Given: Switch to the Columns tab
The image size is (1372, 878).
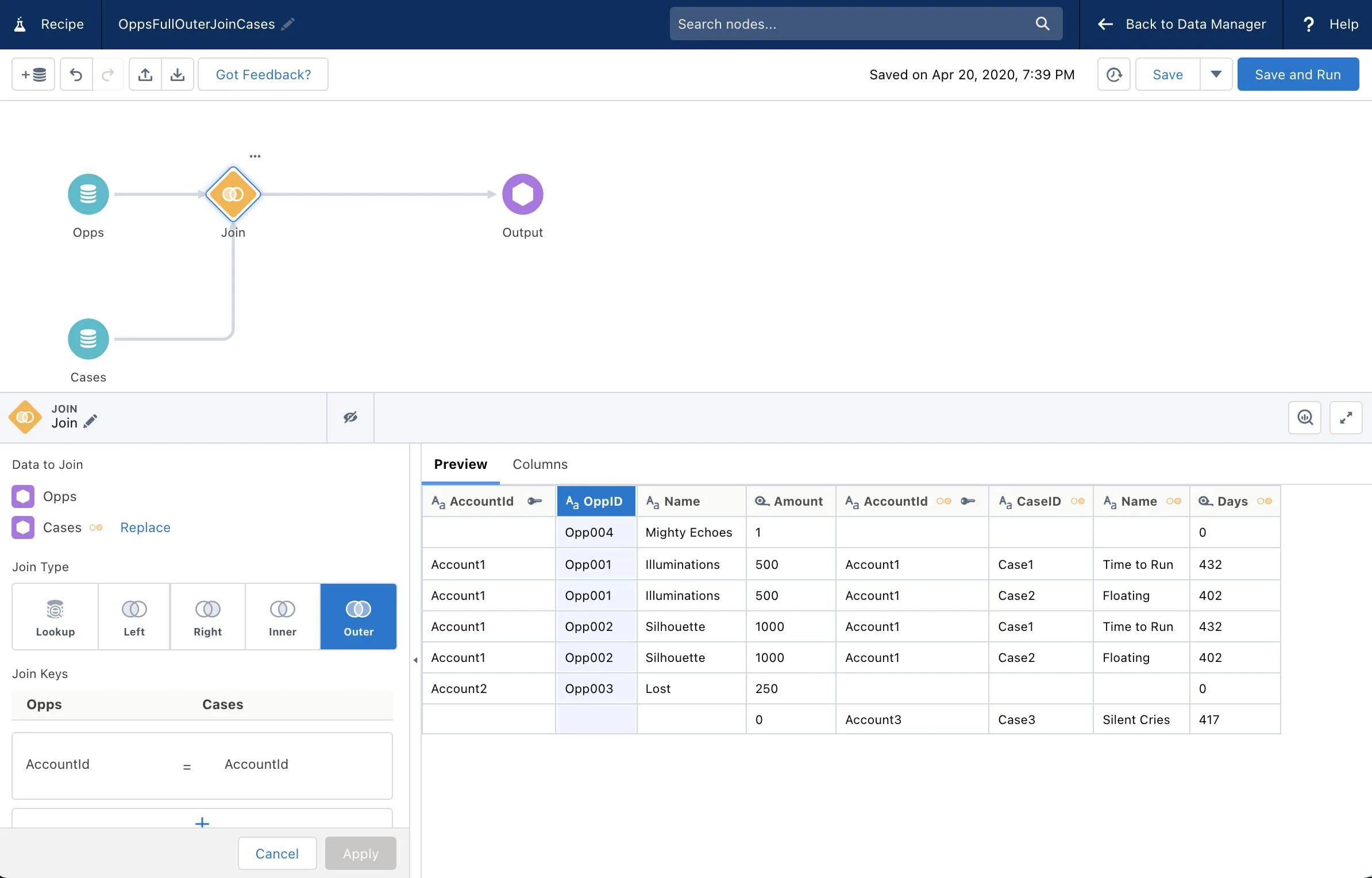Looking at the screenshot, I should pyautogui.click(x=540, y=464).
